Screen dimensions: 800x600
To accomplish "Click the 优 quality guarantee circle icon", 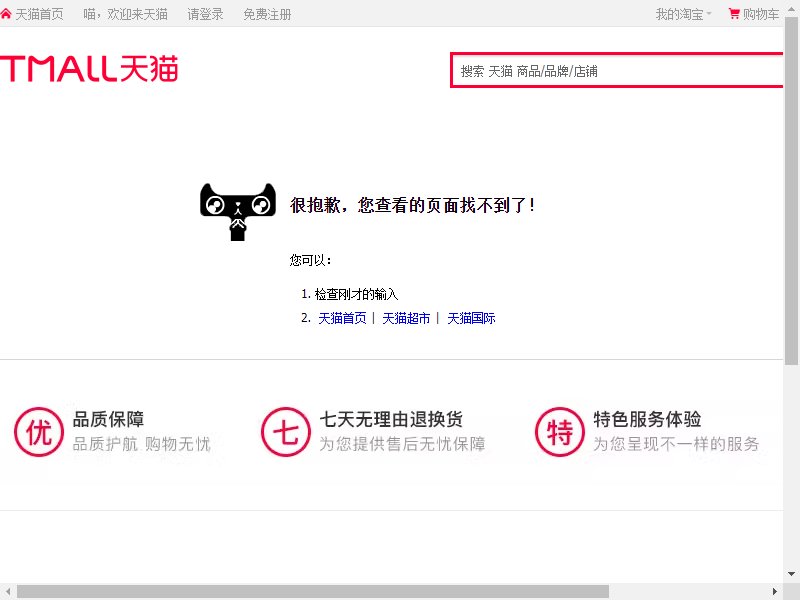I will [x=39, y=432].
